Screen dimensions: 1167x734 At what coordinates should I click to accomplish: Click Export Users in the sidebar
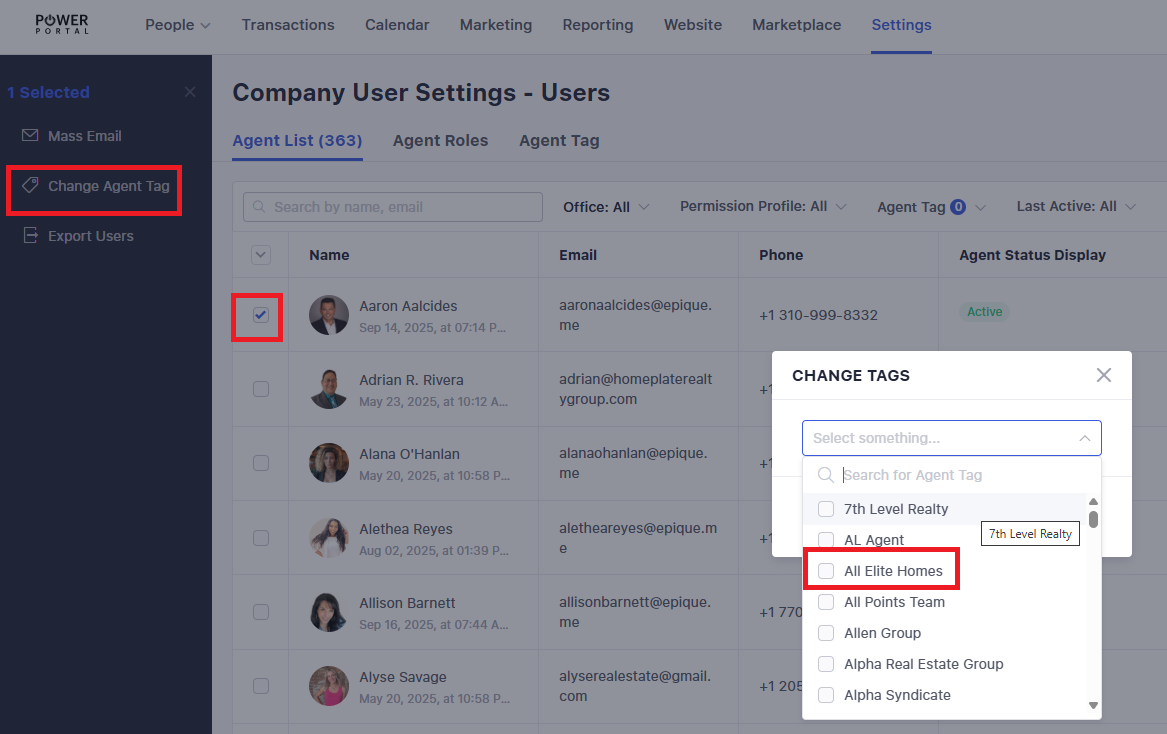90,236
